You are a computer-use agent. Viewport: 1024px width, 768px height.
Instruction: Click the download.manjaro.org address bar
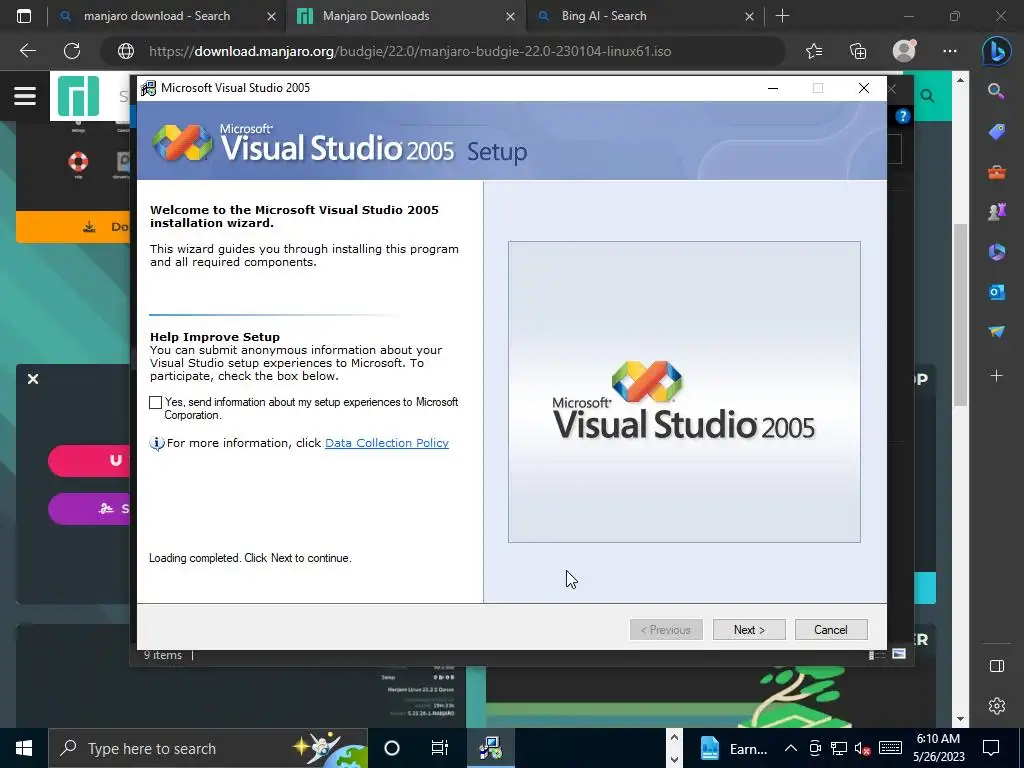click(409, 51)
